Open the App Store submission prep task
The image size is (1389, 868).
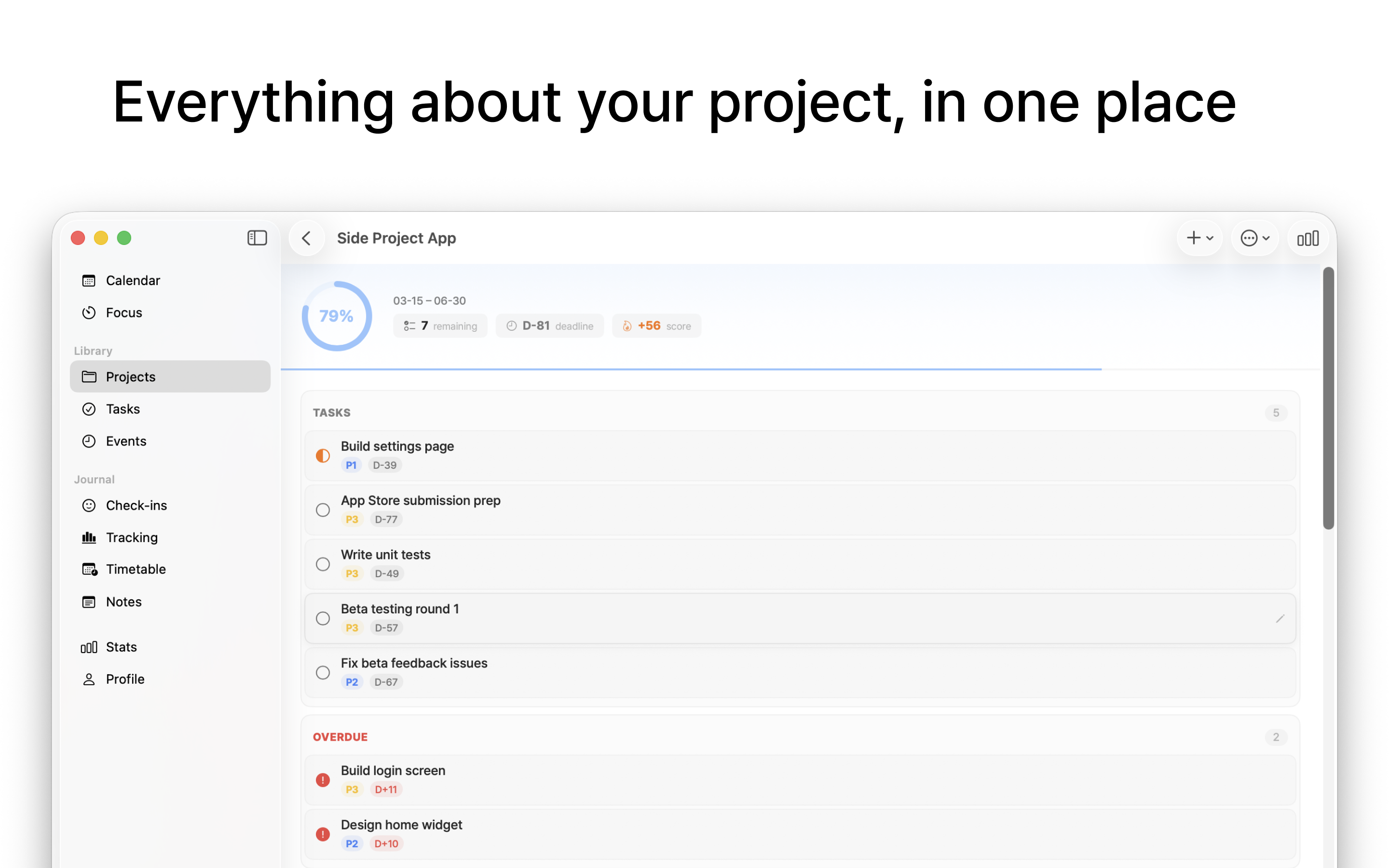(x=800, y=510)
